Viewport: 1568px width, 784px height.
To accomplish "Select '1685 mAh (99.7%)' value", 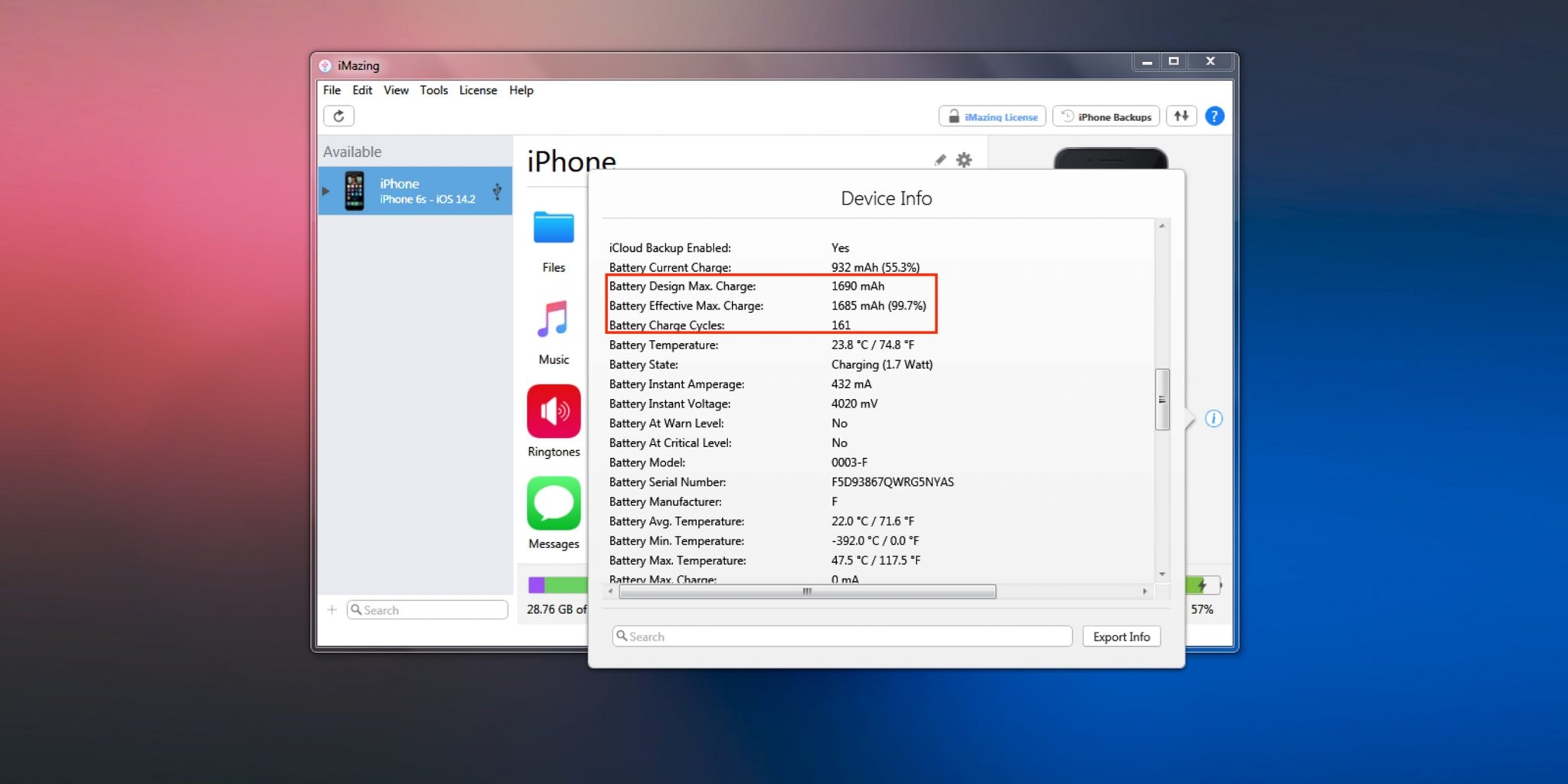I will point(879,305).
